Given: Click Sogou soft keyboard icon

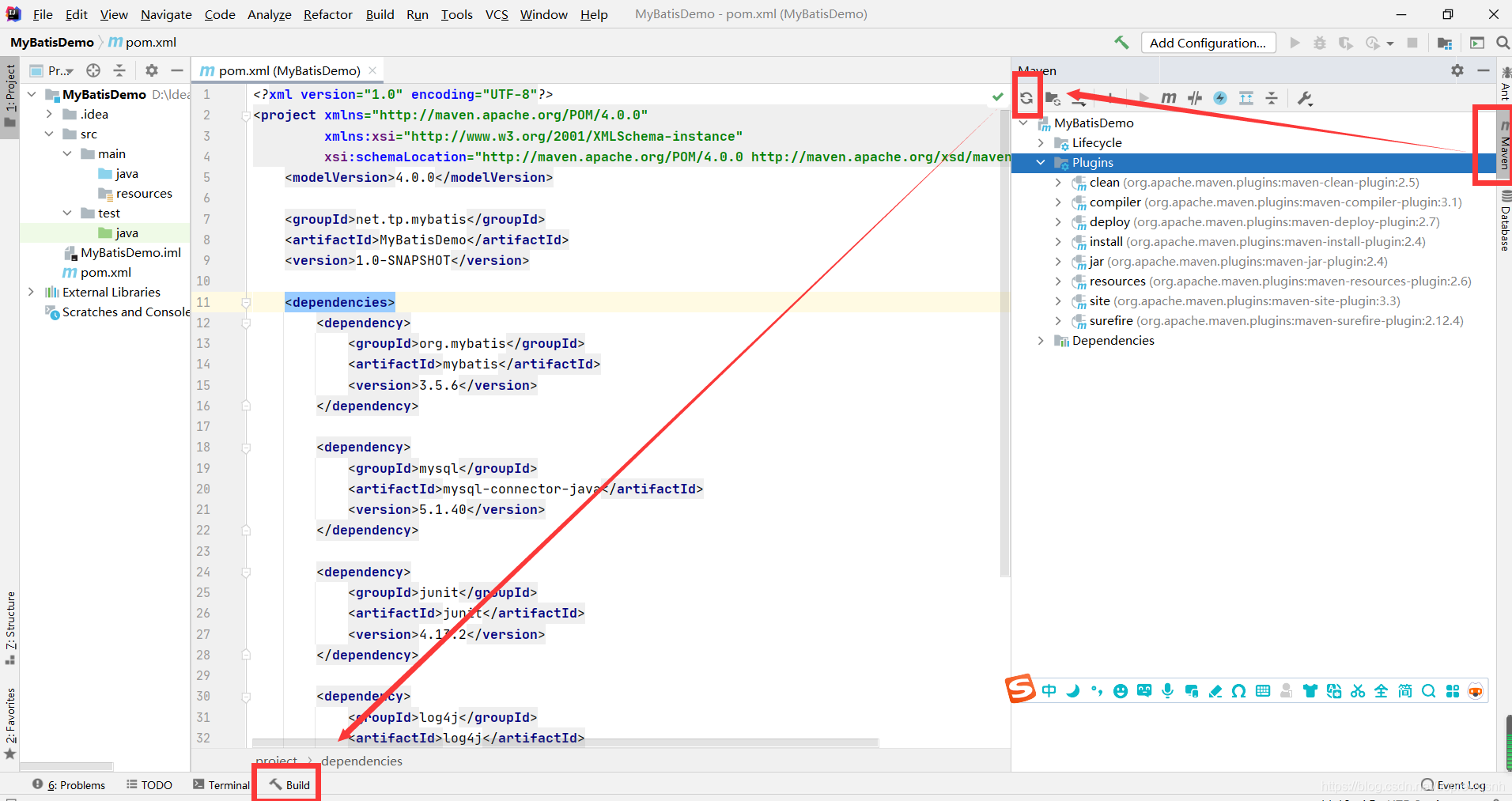Looking at the screenshot, I should 1263,691.
